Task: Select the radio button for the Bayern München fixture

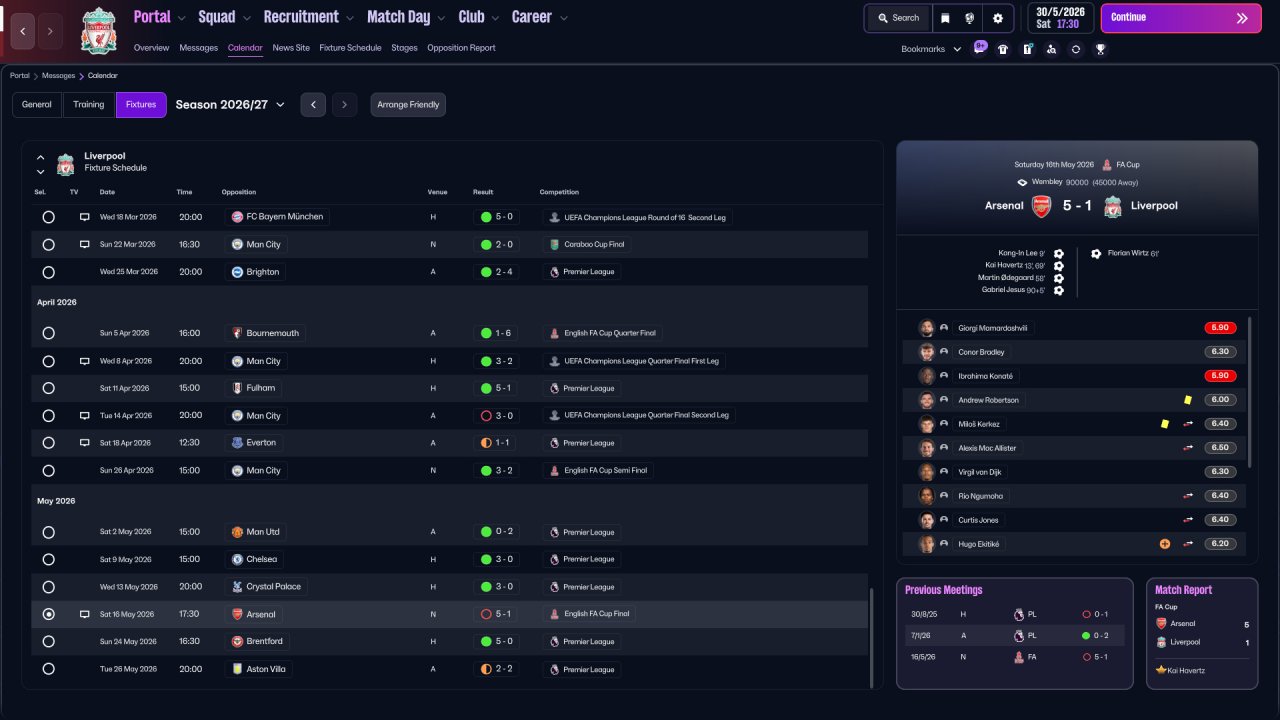Action: coord(49,217)
